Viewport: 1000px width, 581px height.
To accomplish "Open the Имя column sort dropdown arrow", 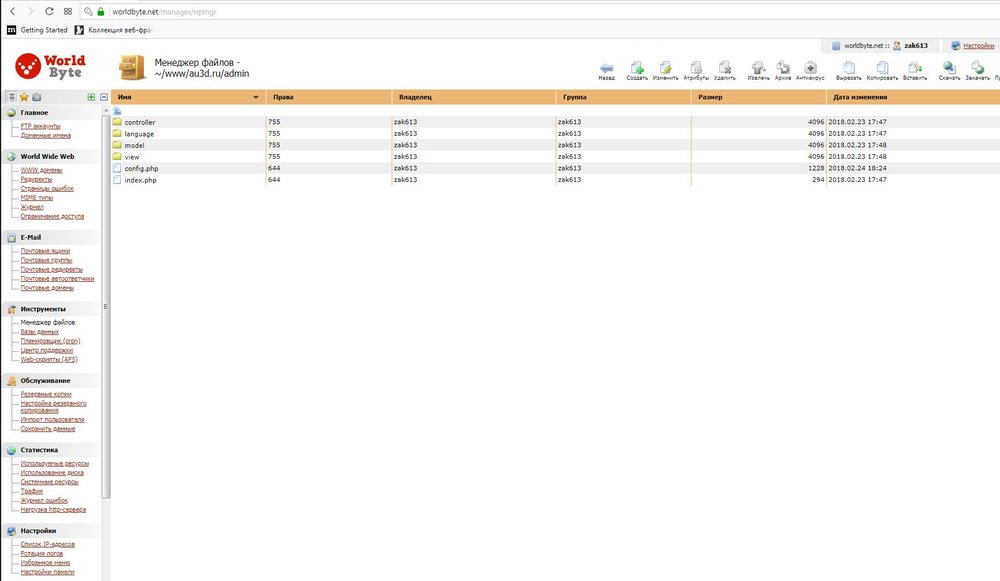I will [x=257, y=97].
